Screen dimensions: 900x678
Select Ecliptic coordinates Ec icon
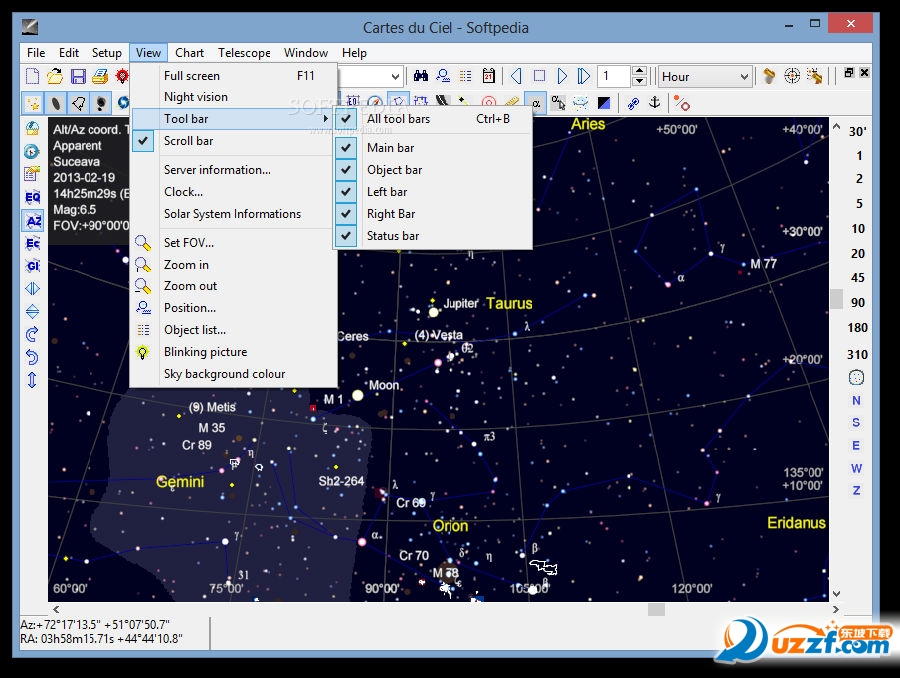33,243
